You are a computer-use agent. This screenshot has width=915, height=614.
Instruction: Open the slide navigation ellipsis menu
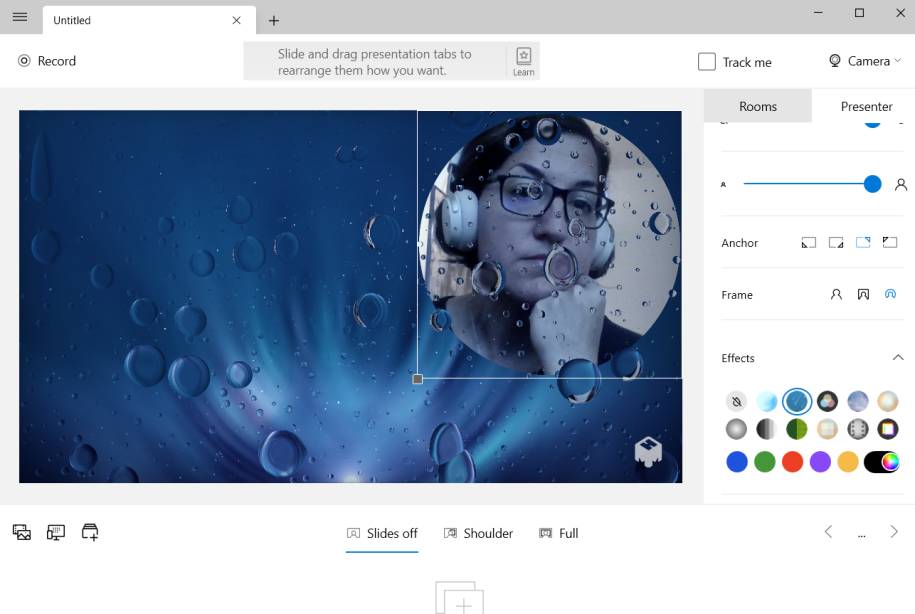[x=861, y=534]
